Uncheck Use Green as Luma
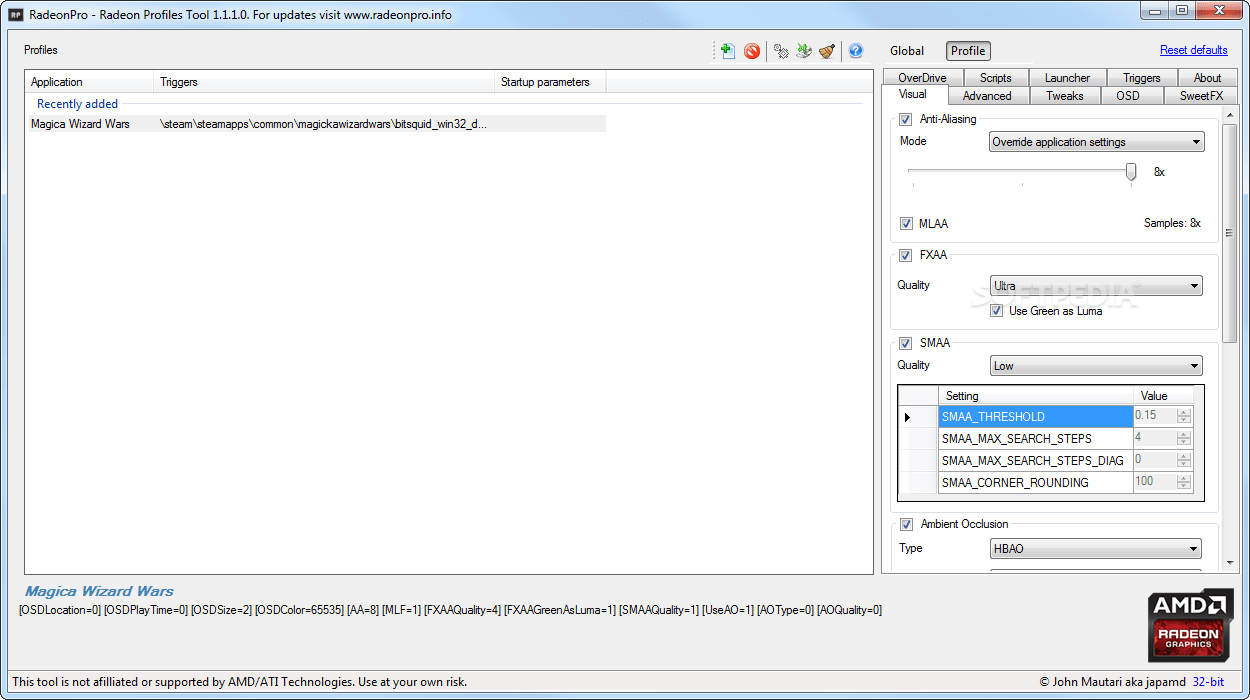 996,311
